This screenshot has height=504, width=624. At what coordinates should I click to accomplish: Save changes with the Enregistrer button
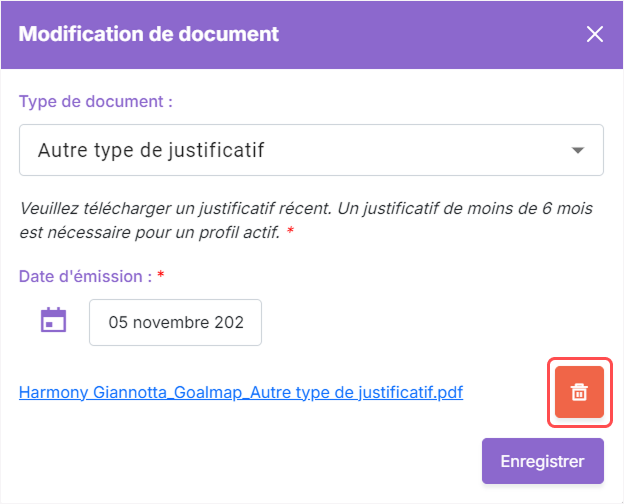543,461
